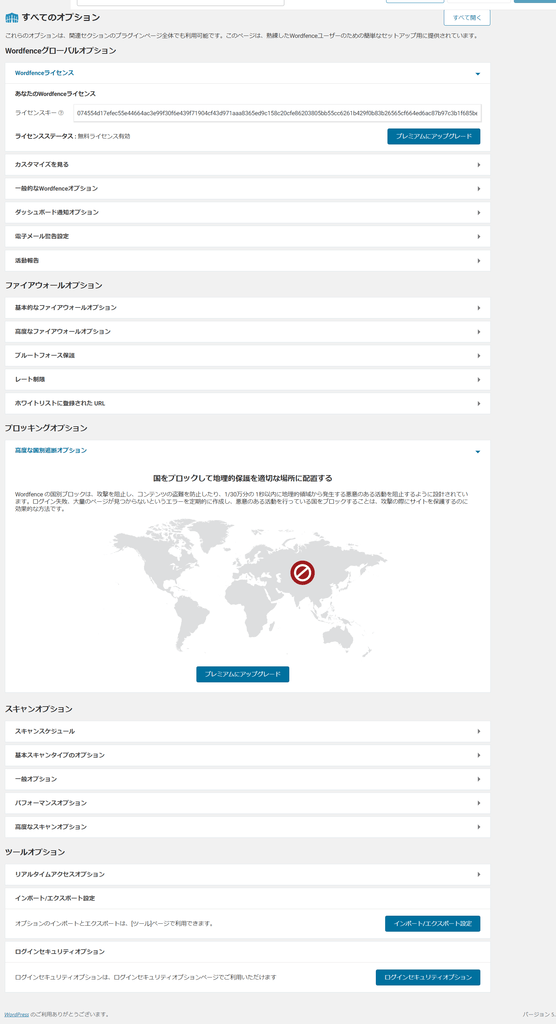Screen dimensions: 556x1024
Task: Click the ログインセキュリティオプション row title
Action: (x=59, y=952)
